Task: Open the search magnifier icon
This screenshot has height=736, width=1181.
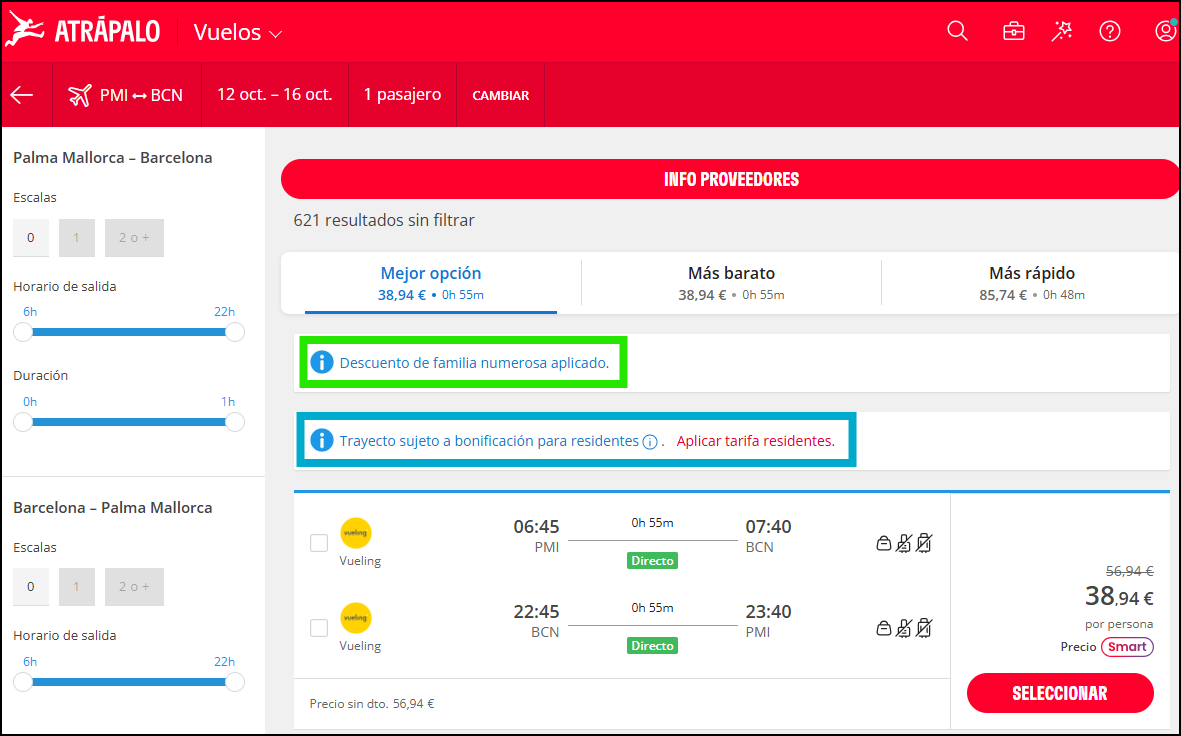Action: pyautogui.click(x=957, y=31)
